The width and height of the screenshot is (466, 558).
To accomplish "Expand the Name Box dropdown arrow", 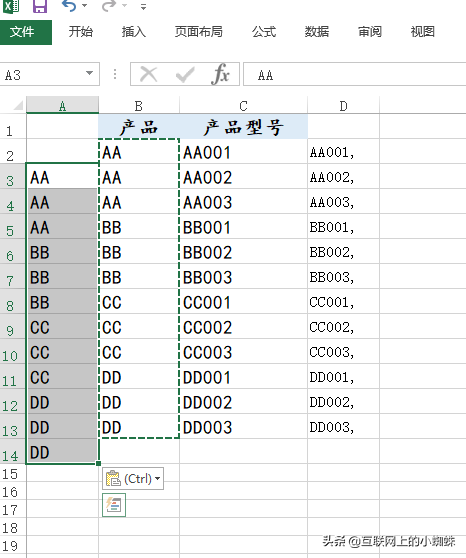I will point(90,73).
